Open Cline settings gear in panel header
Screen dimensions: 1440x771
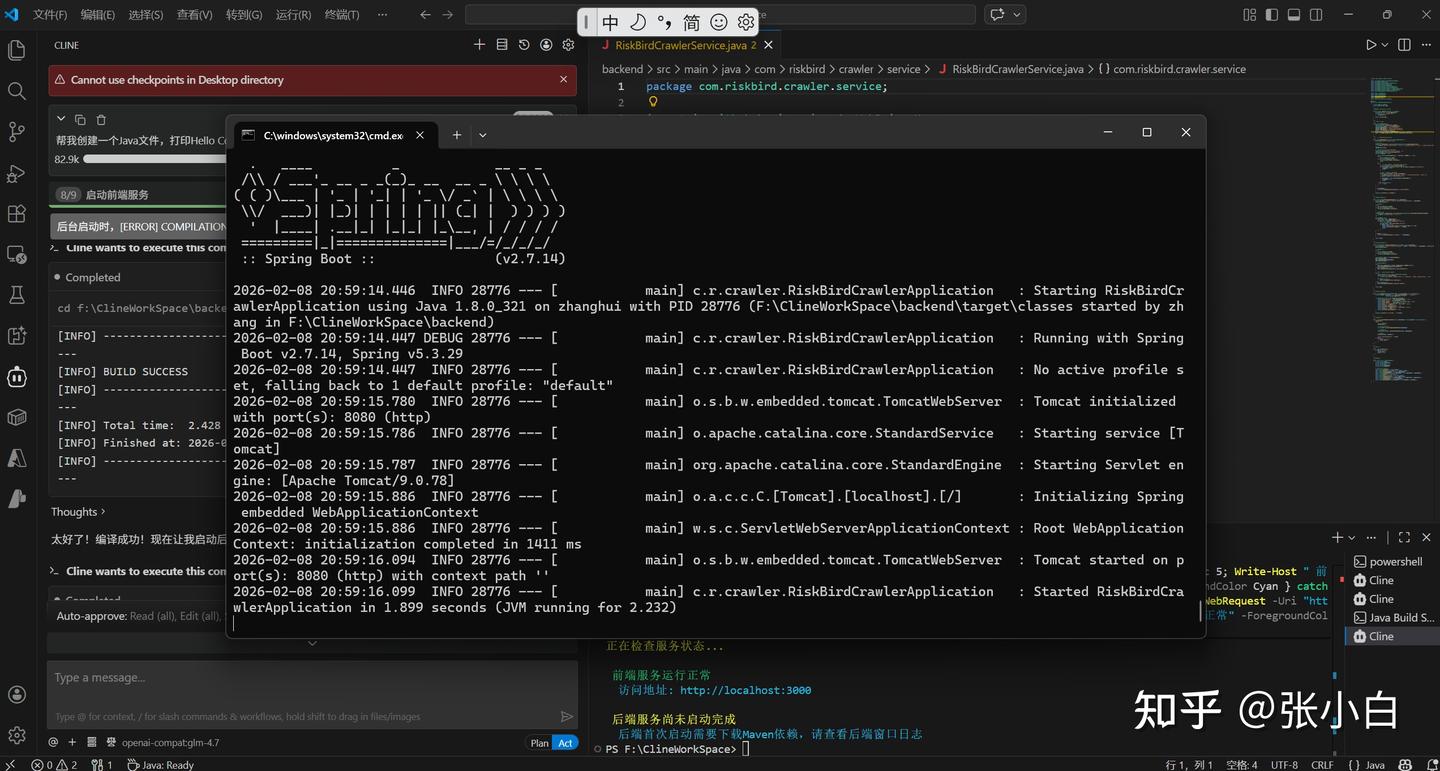tap(568, 45)
